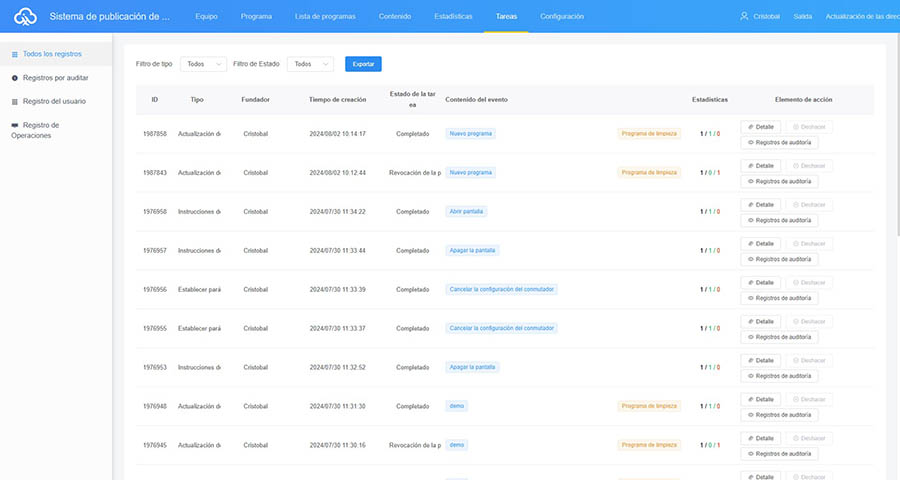Click the timestamp 2024/08/02 10:14:17
Screen dimensions: 900x480
click(338, 134)
